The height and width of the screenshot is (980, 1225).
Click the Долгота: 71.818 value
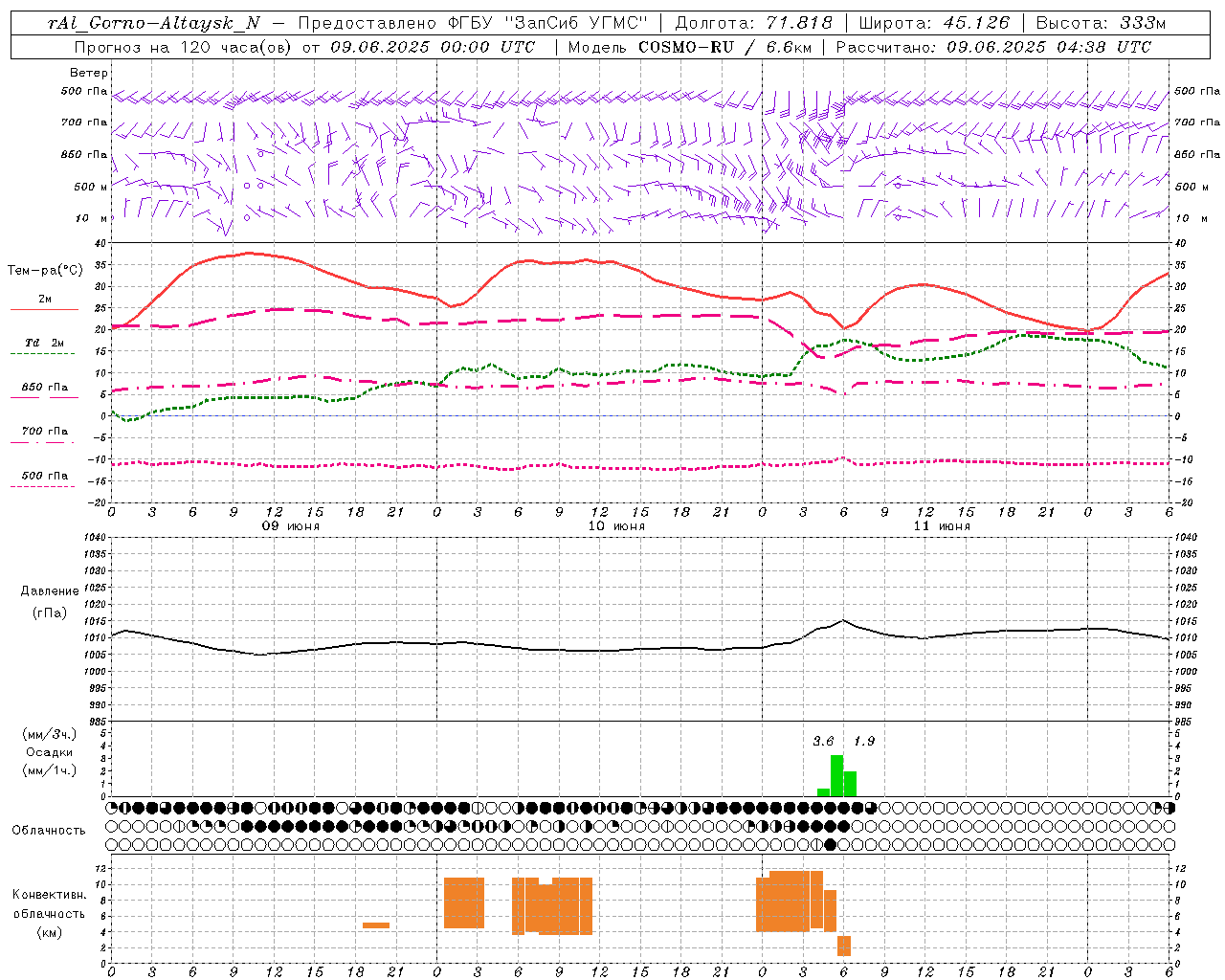click(754, 23)
